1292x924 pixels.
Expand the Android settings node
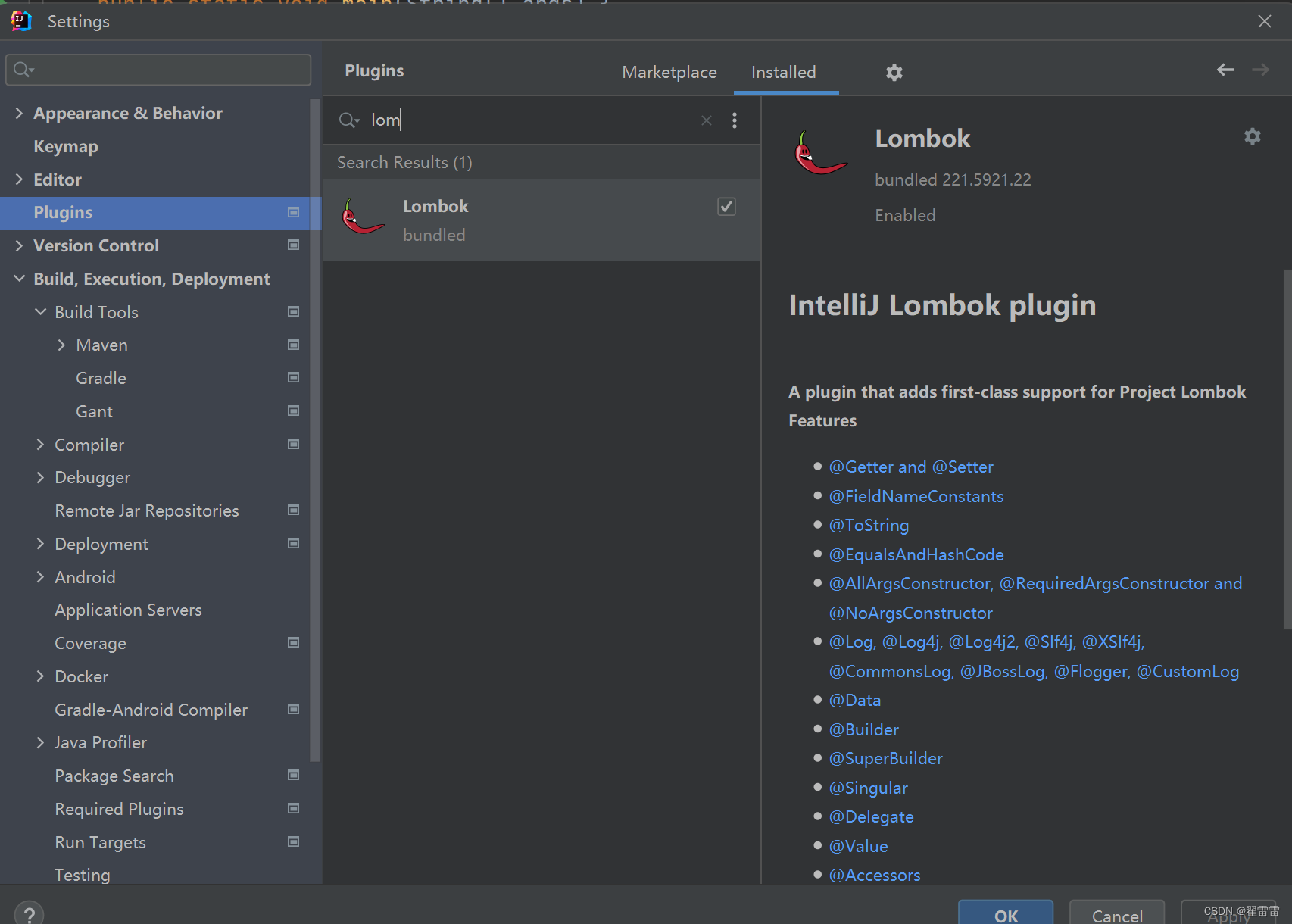40,577
